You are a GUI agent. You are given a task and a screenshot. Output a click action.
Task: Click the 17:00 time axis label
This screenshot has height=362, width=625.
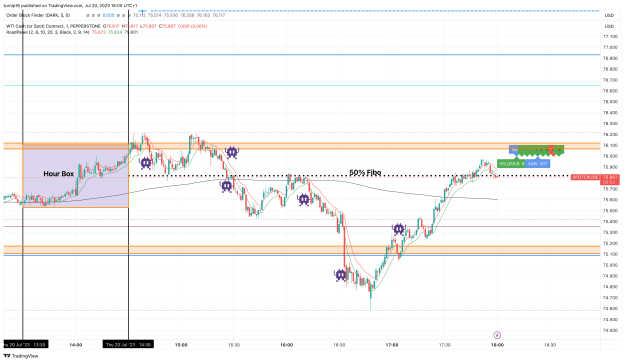click(x=392, y=345)
